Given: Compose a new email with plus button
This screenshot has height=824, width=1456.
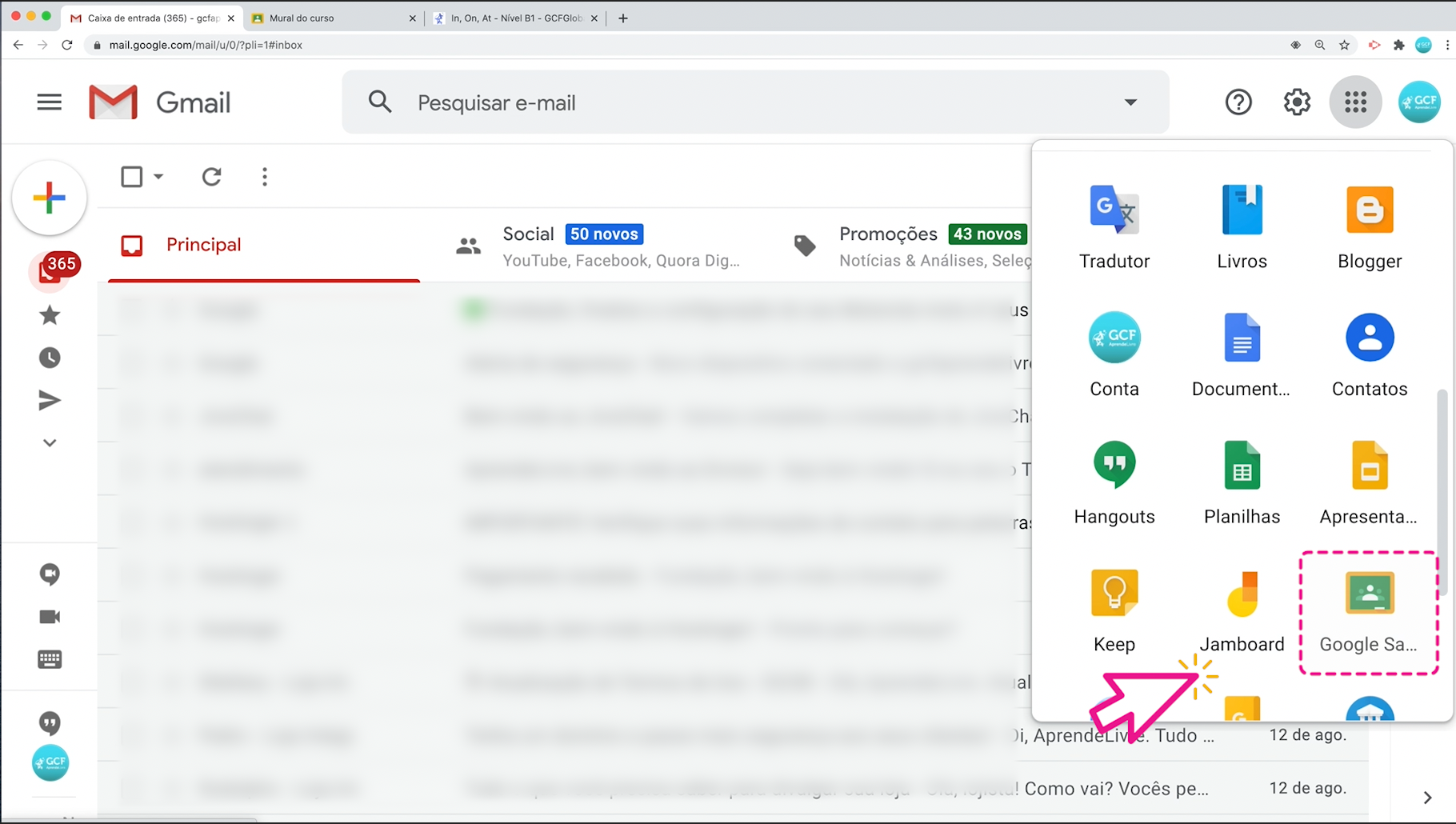Looking at the screenshot, I should tap(50, 198).
